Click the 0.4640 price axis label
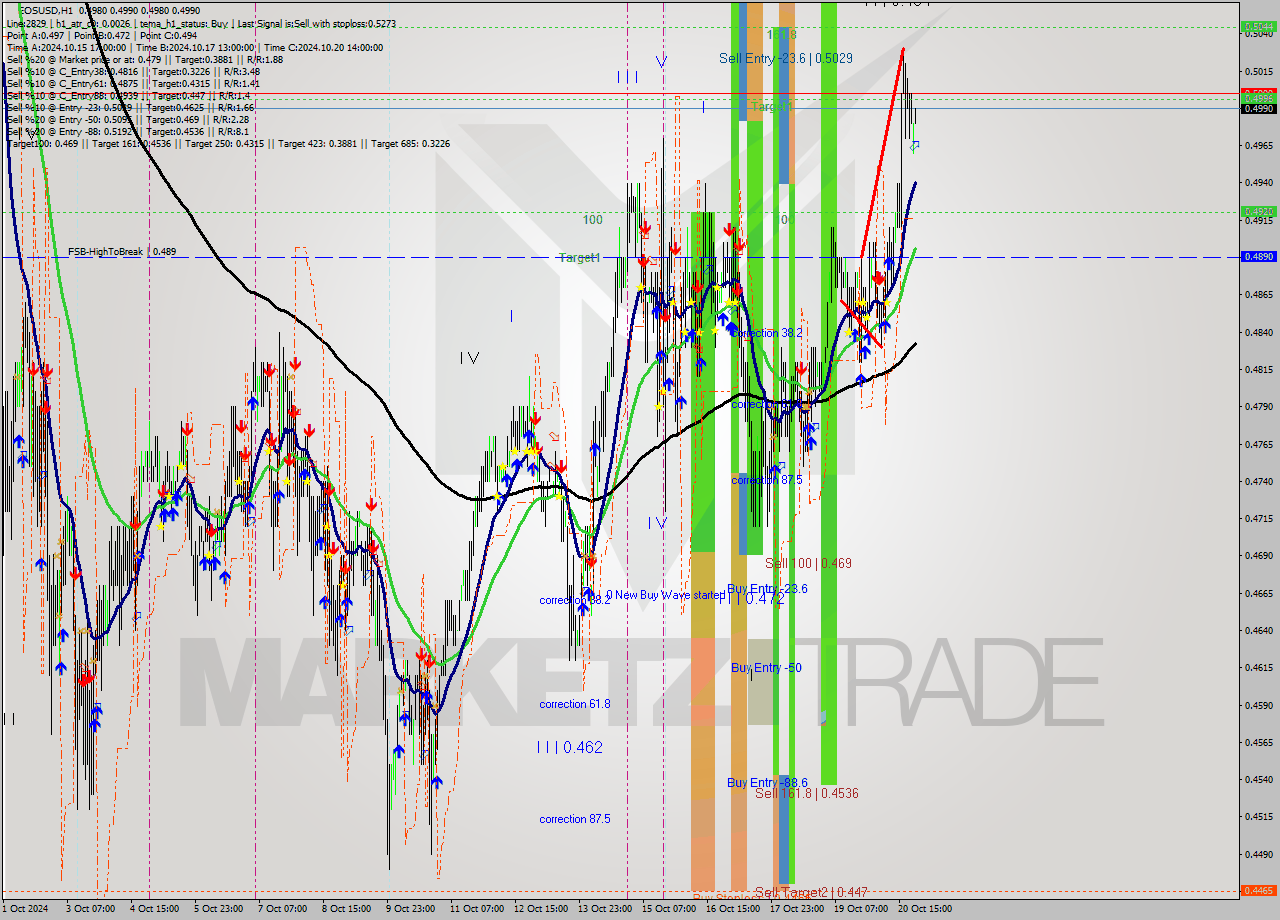Screen dimensions: 1280x920 coord(1259,631)
